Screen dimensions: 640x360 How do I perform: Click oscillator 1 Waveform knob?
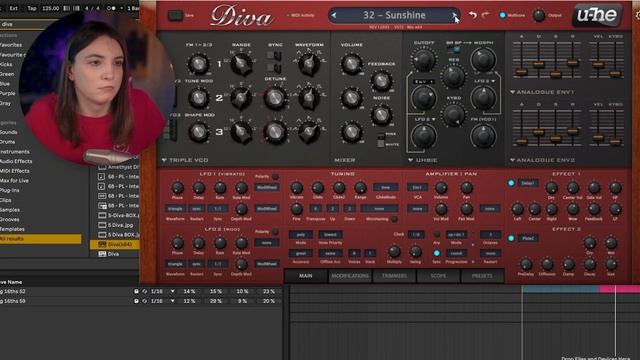[x=309, y=64]
